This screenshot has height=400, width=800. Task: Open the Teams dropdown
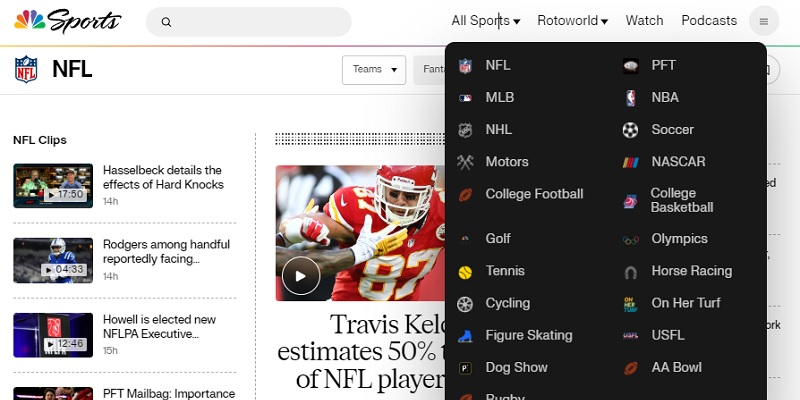[374, 70]
